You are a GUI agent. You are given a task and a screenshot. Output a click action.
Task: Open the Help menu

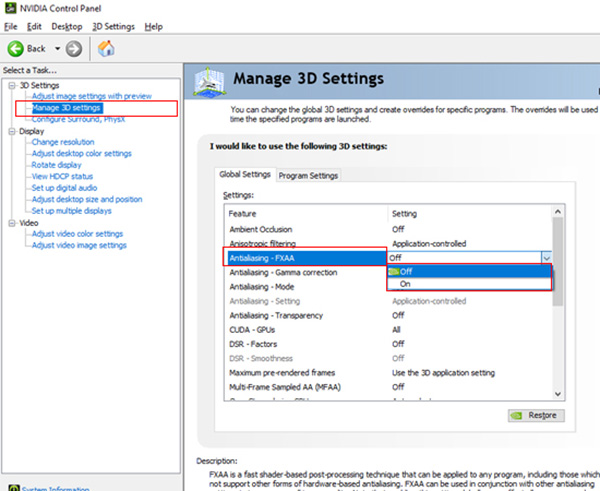coord(153,26)
